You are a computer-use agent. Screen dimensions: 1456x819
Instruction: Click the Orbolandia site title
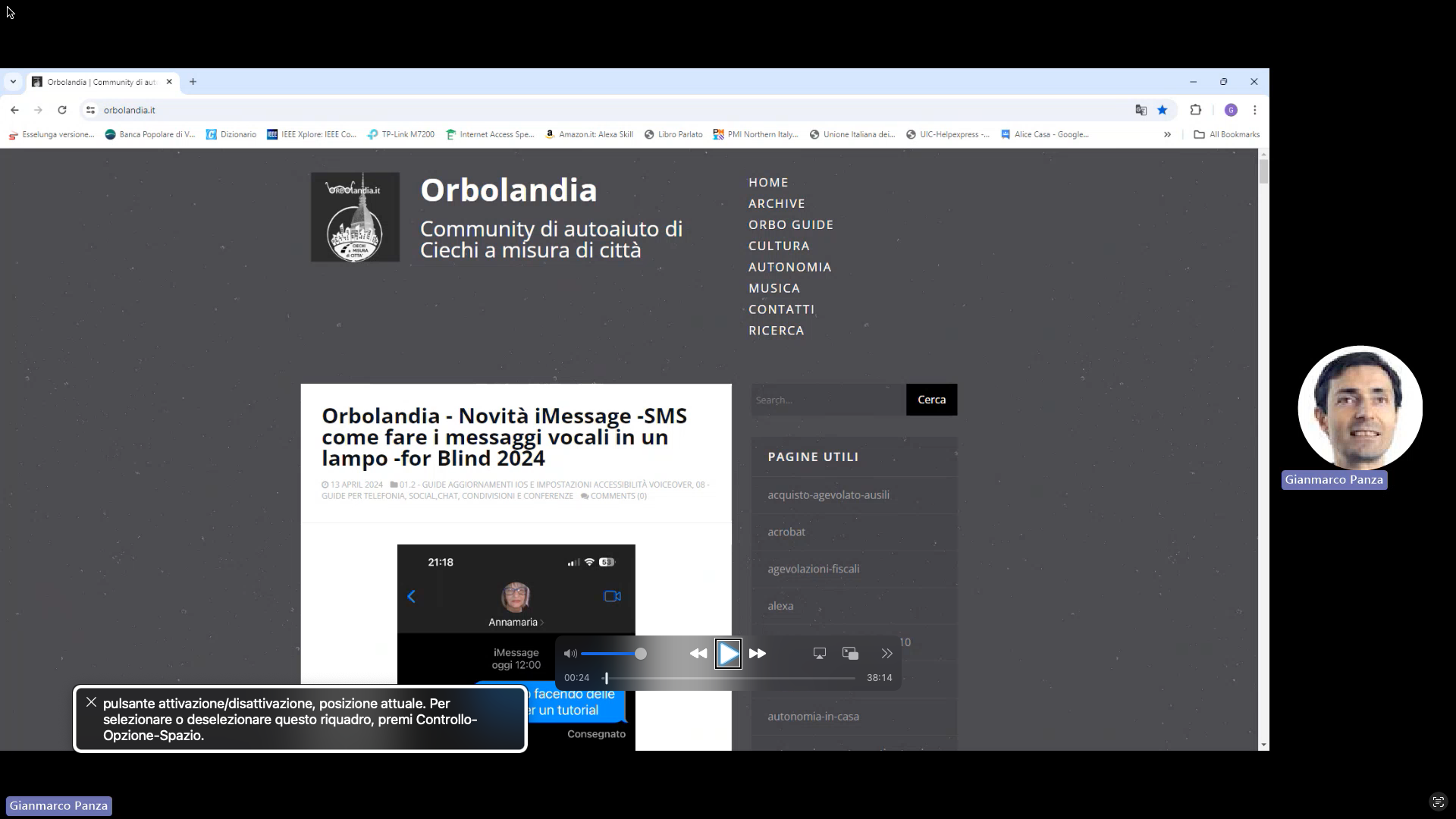pyautogui.click(x=509, y=190)
